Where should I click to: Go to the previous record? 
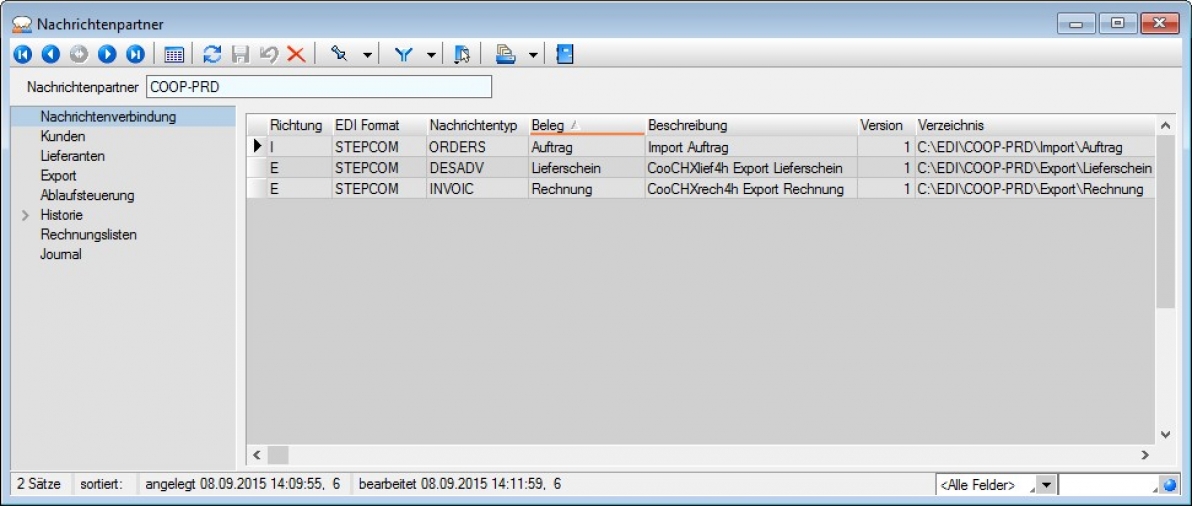pos(51,55)
